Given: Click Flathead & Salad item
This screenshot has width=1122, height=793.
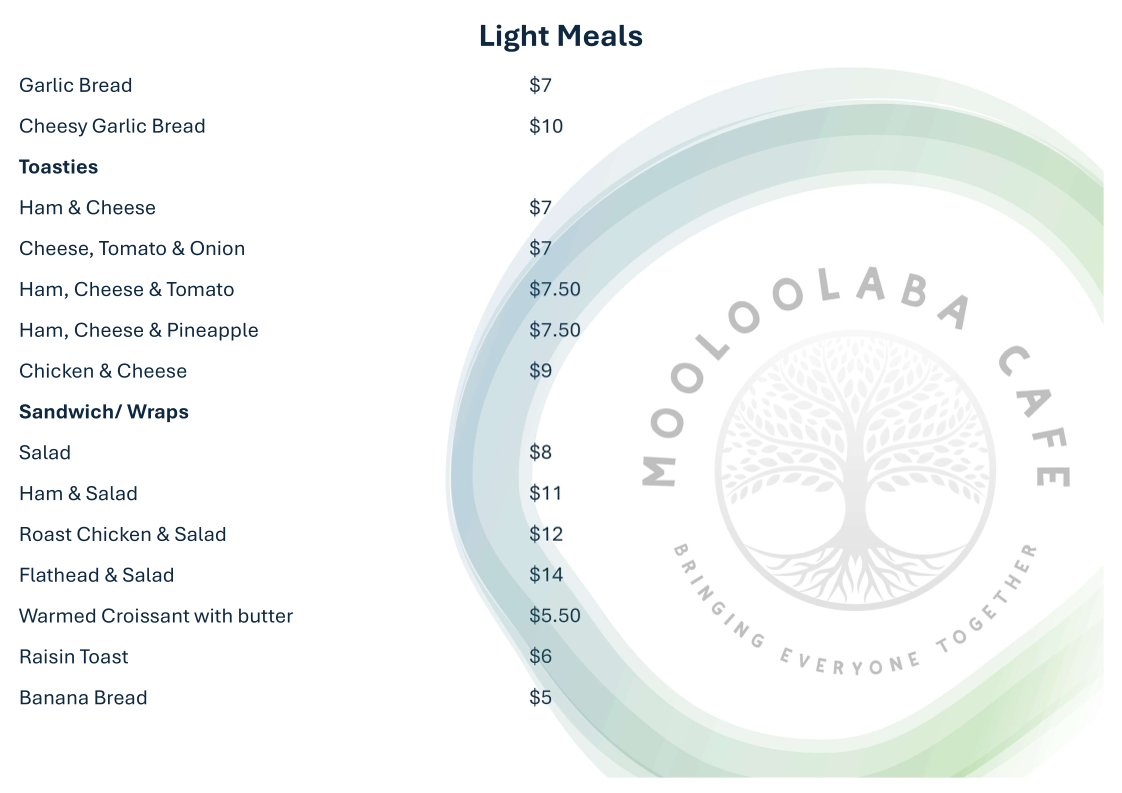Looking at the screenshot, I should tap(96, 576).
